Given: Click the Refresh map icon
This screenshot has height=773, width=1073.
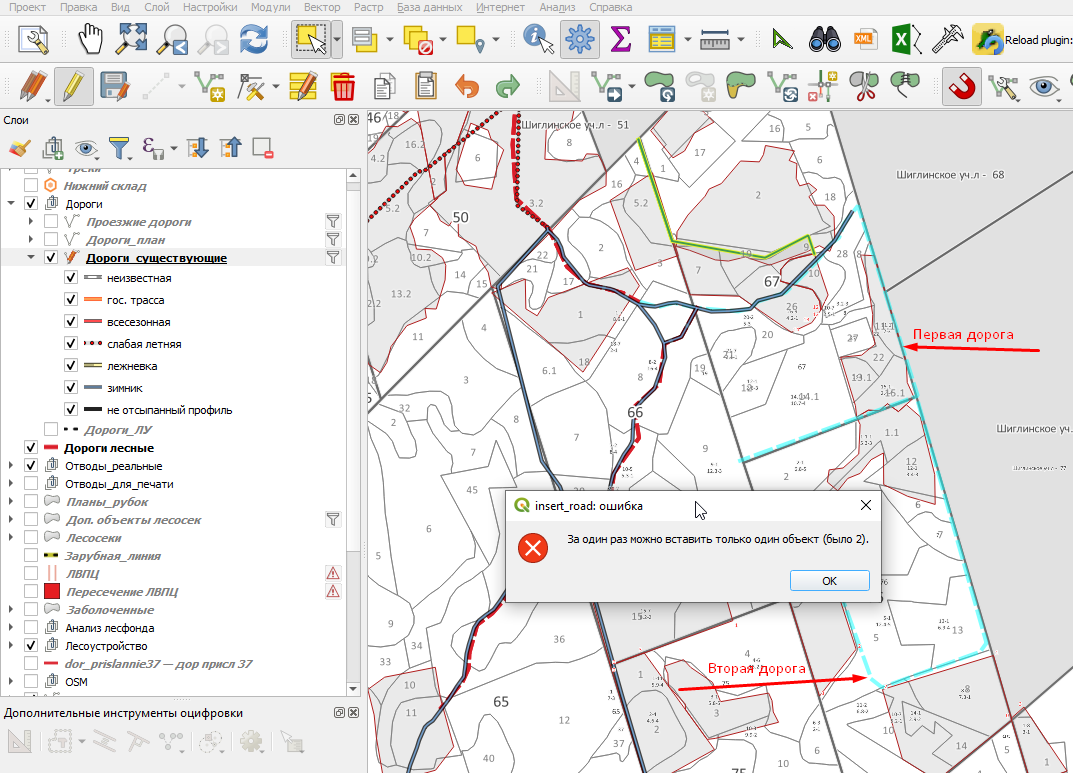Looking at the screenshot, I should point(254,39).
